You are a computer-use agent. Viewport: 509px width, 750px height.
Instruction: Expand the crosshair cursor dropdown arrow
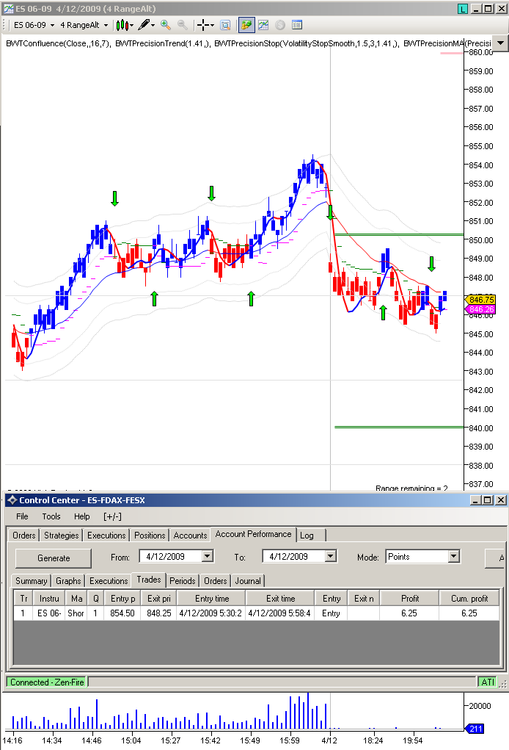(x=212, y=25)
